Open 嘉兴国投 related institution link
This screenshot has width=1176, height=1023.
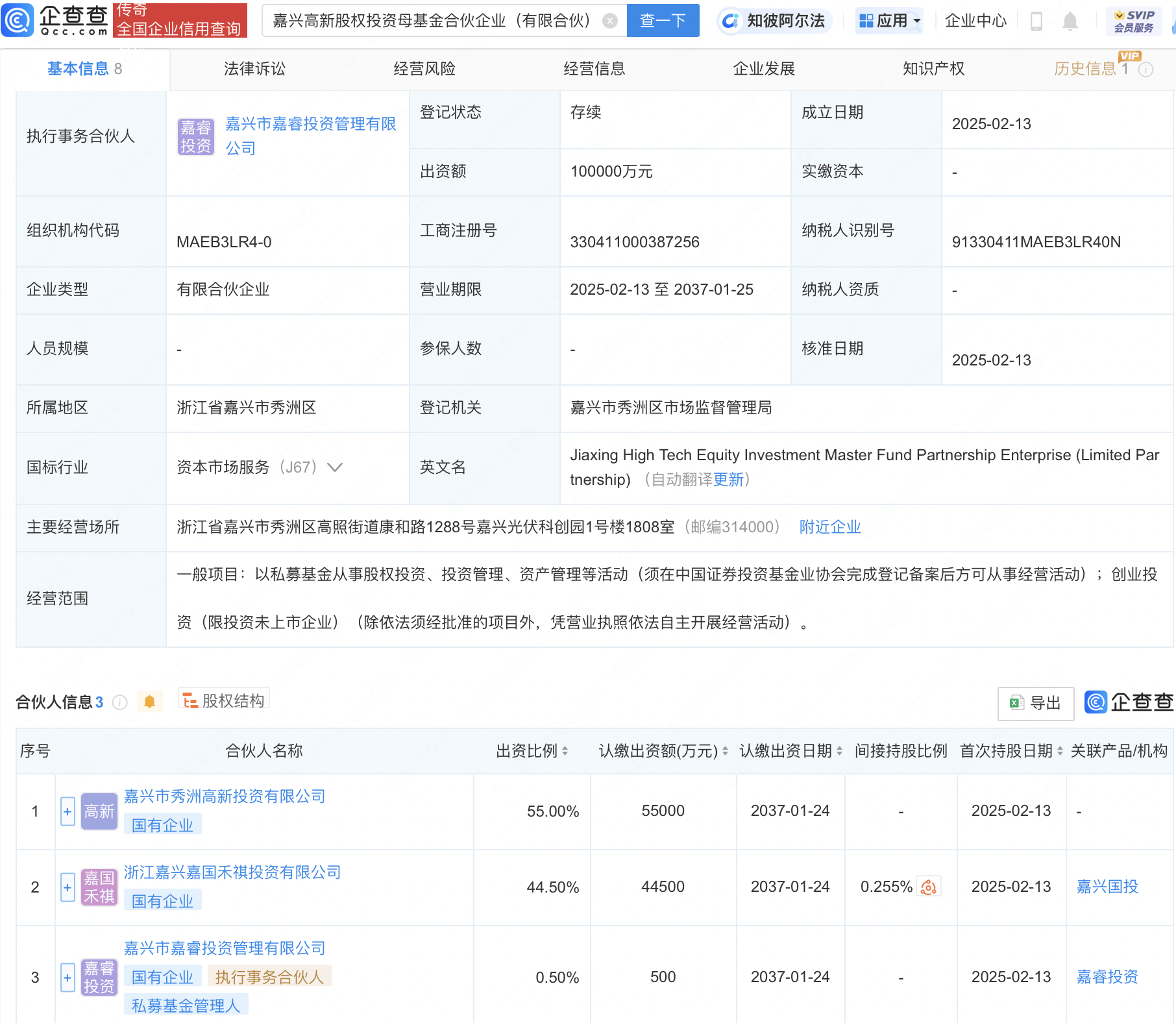1107,887
